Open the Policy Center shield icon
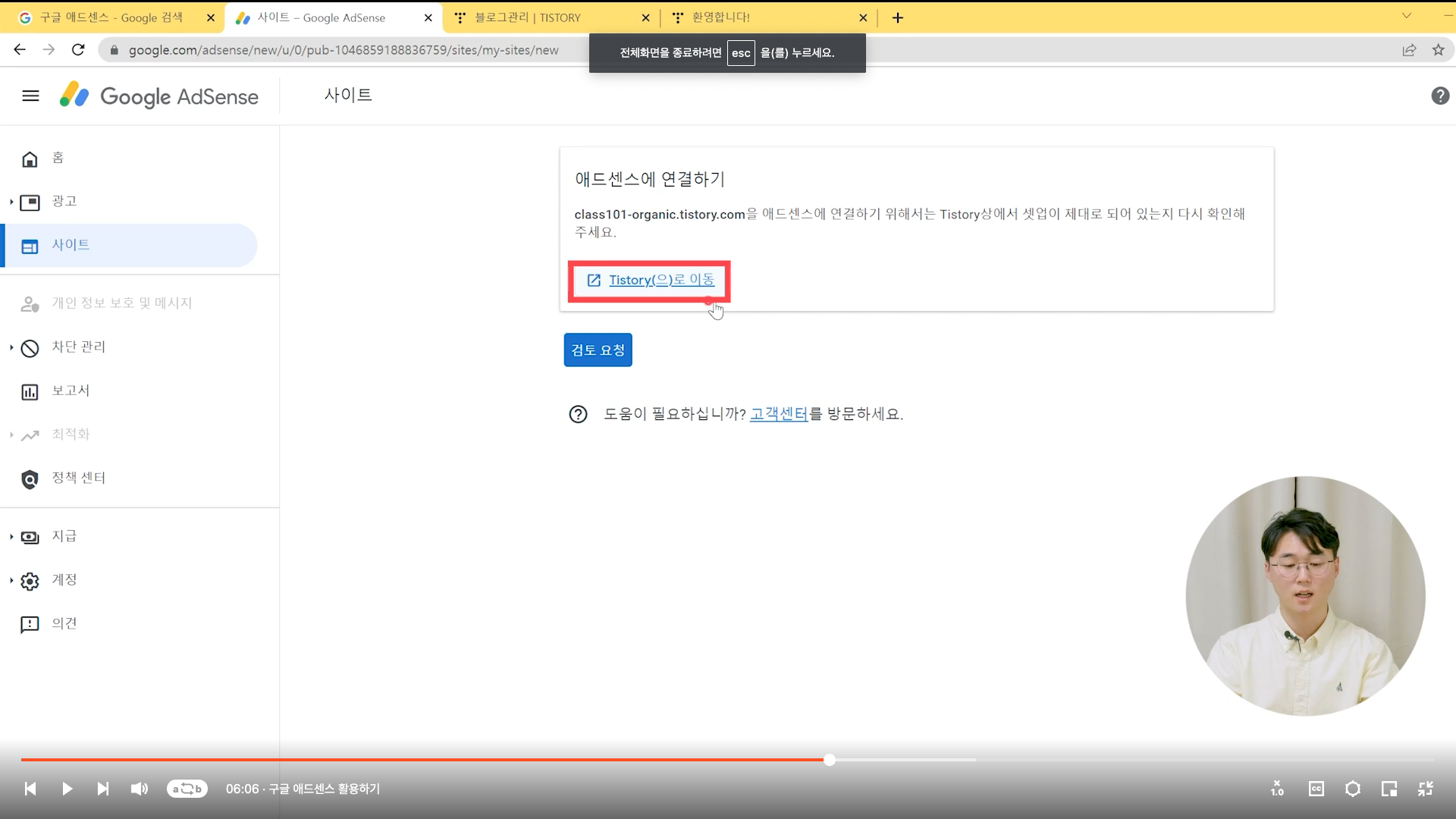The height and width of the screenshot is (819, 1456). click(30, 479)
